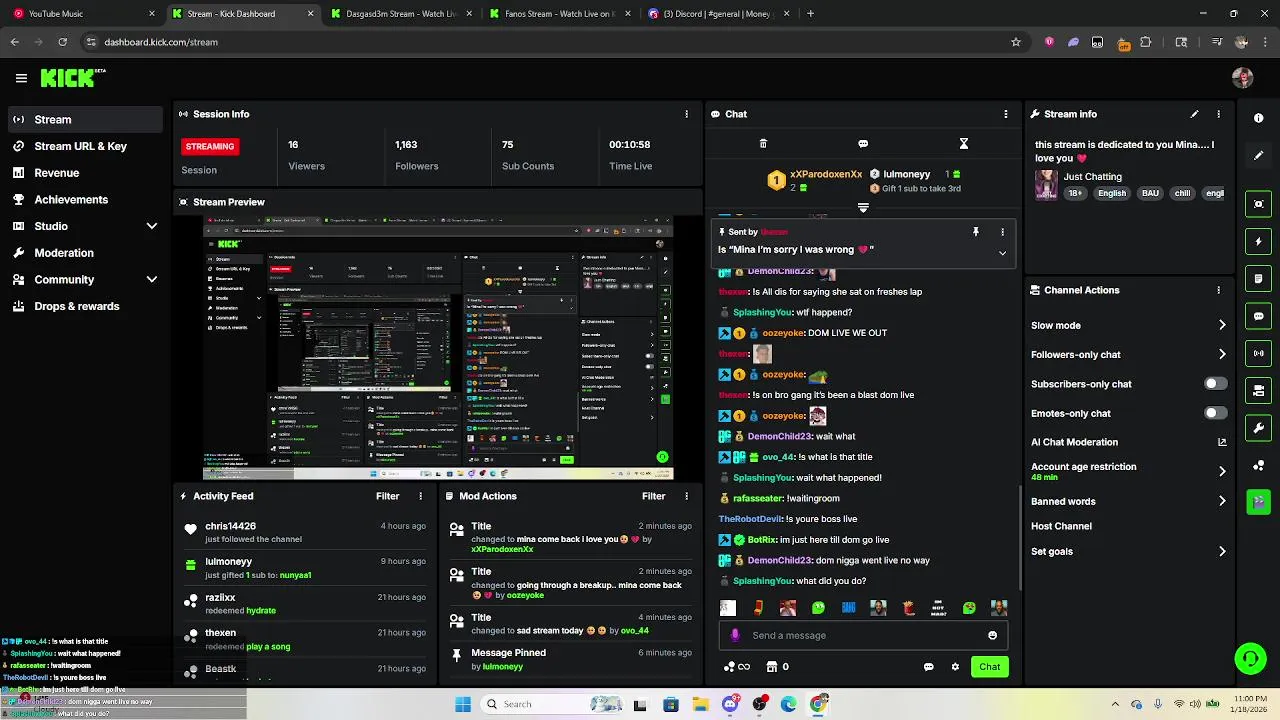Open Stream info three-dot menu
The image size is (1280, 720).
[1218, 114]
